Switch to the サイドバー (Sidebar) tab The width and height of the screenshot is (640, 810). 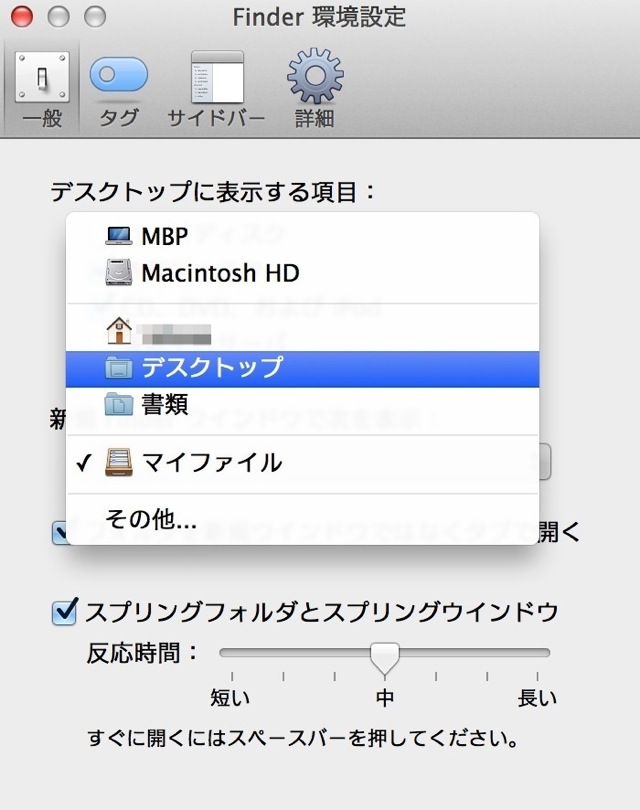tap(217, 89)
